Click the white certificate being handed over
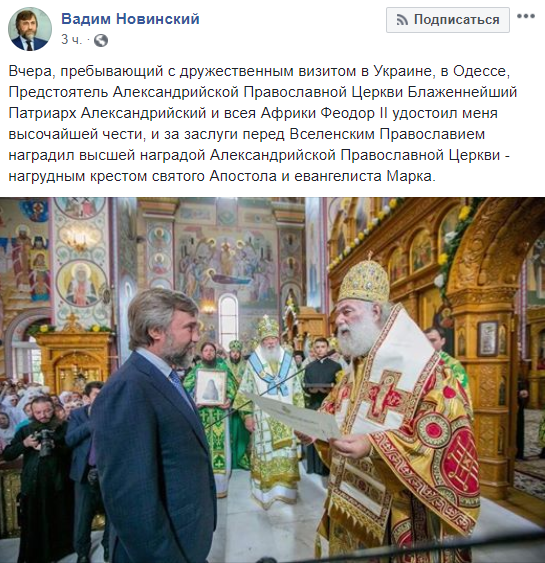Screen dimensions: 545x563 pyautogui.click(x=295, y=415)
